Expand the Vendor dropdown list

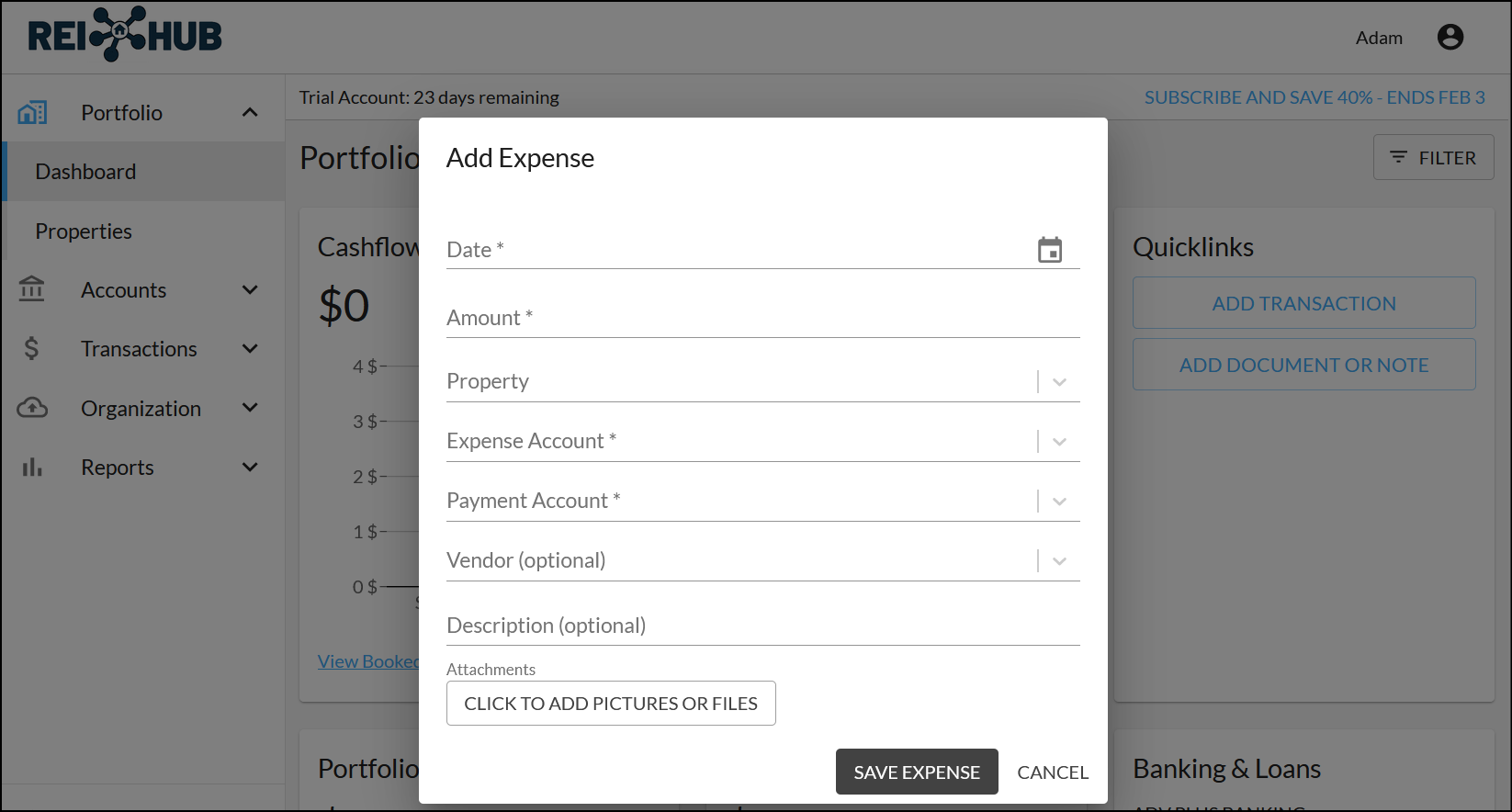pos(1059,561)
